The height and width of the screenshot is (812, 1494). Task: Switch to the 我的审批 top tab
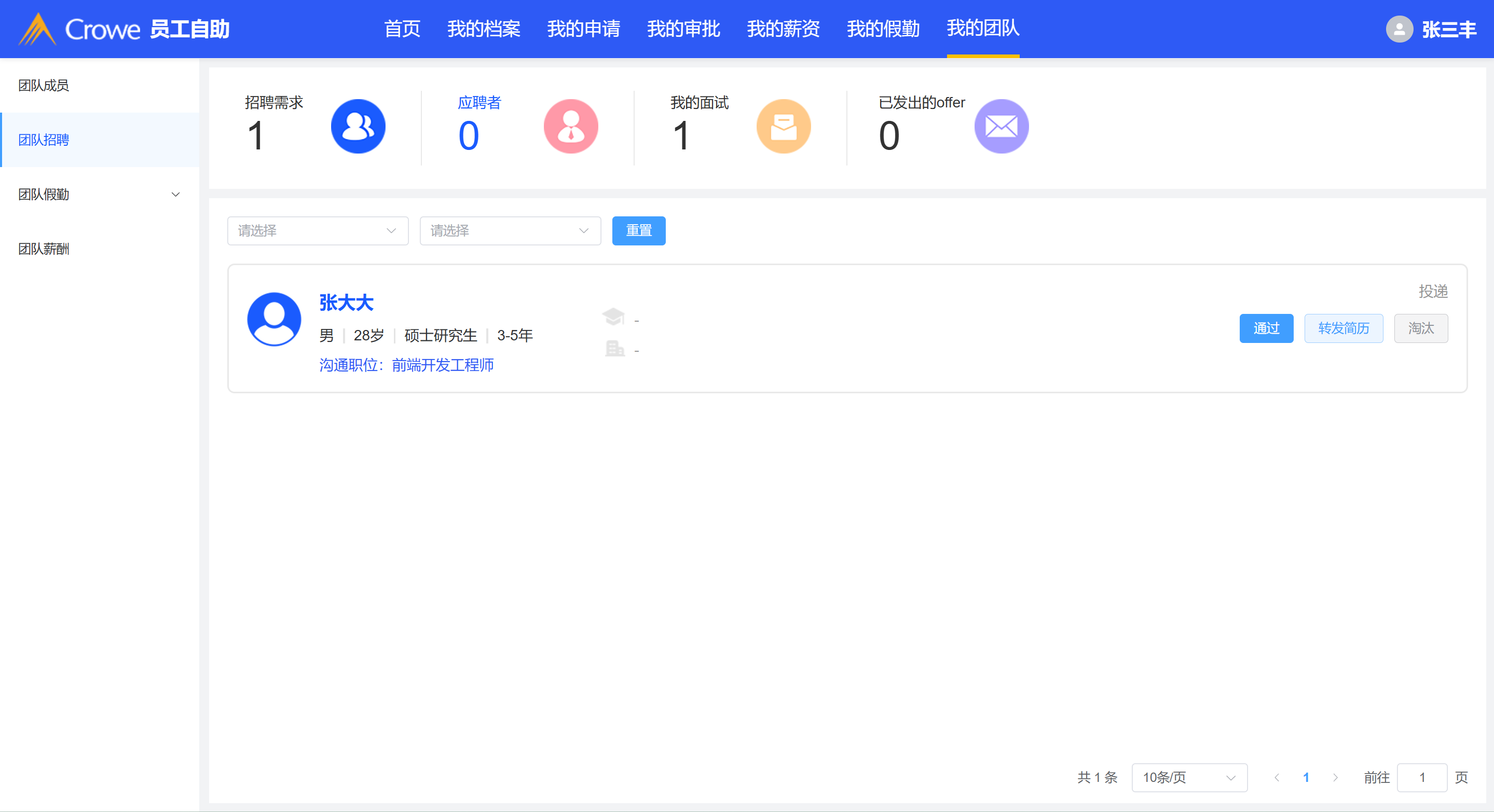(683, 29)
